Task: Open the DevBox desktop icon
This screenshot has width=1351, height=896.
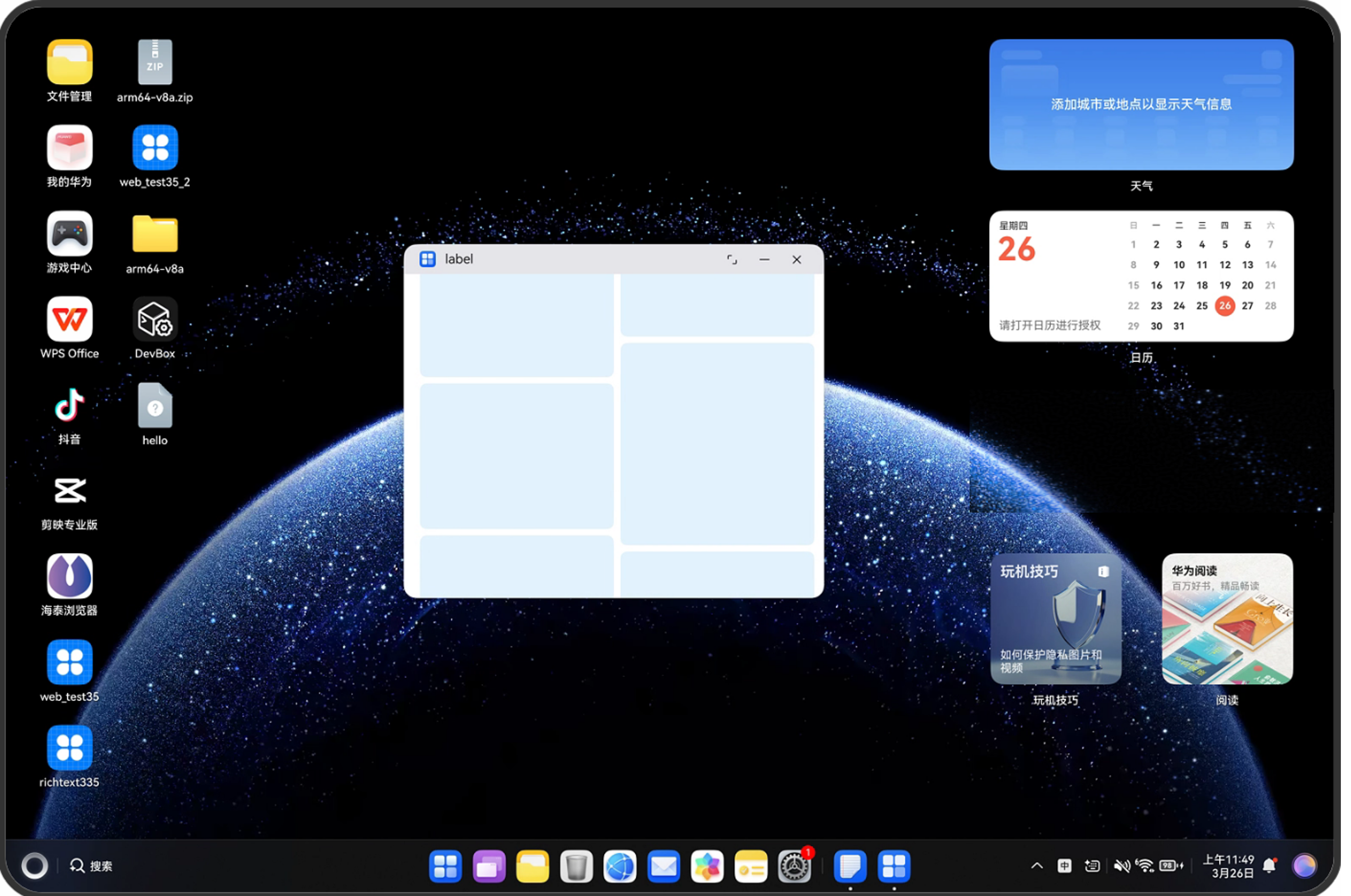Action: [x=155, y=319]
